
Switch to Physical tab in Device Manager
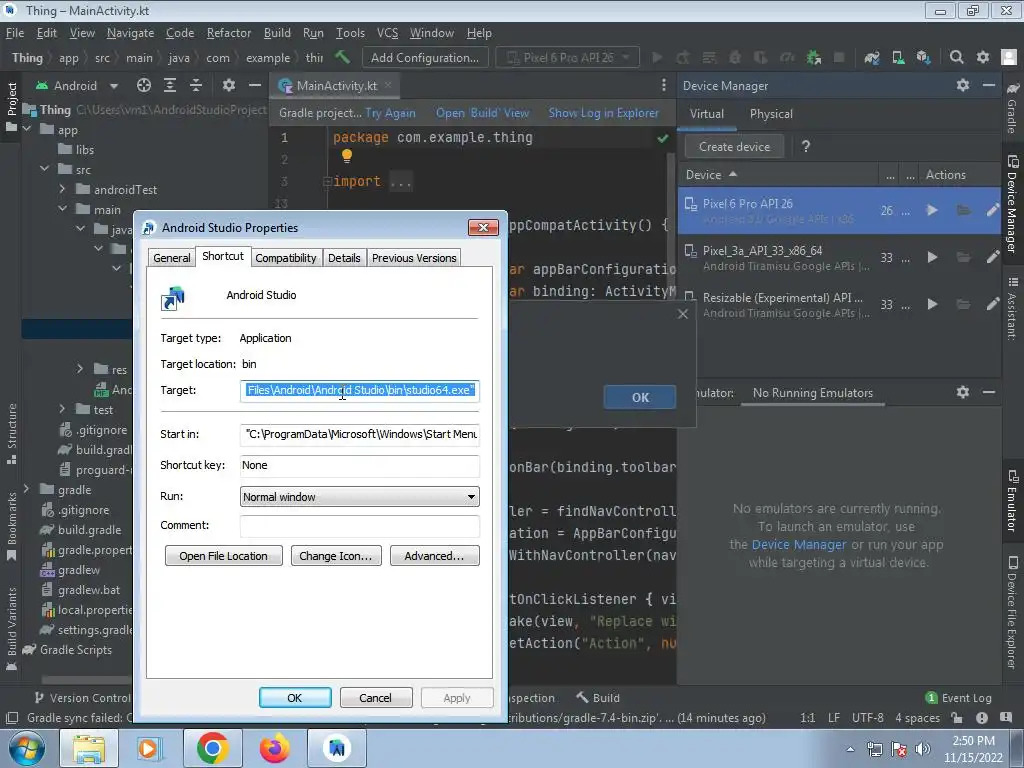coord(771,114)
